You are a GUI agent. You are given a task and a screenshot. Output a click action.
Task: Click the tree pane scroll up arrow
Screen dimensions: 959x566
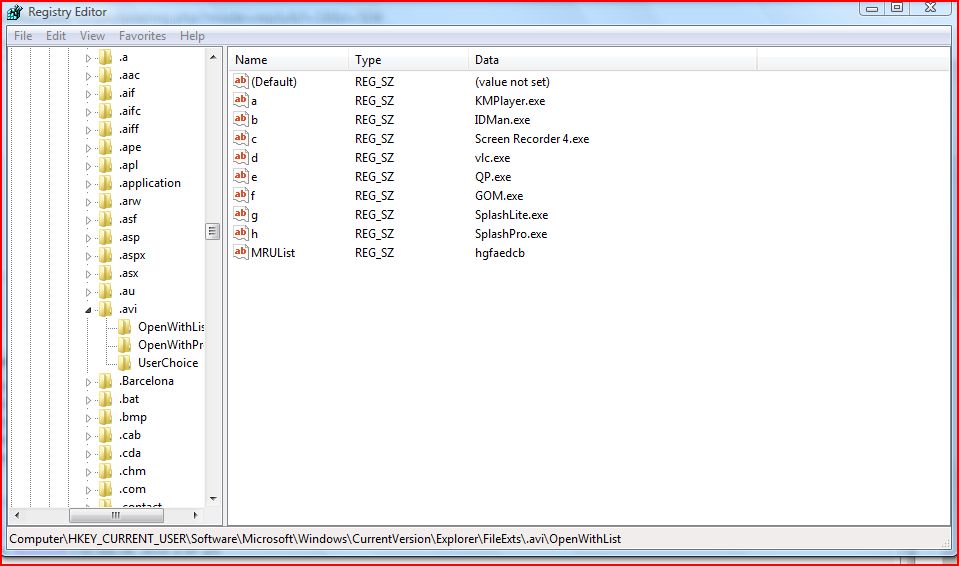pyautogui.click(x=213, y=57)
